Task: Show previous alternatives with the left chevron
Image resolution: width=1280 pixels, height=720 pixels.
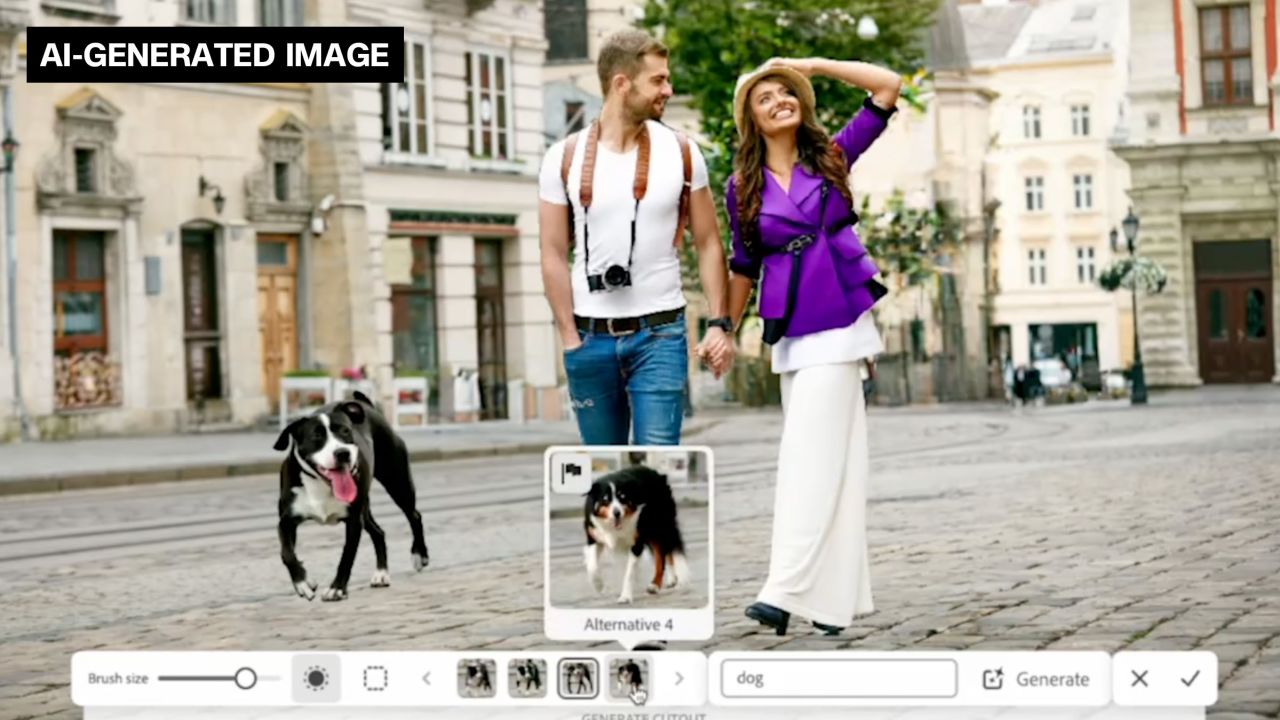Action: coord(426,678)
